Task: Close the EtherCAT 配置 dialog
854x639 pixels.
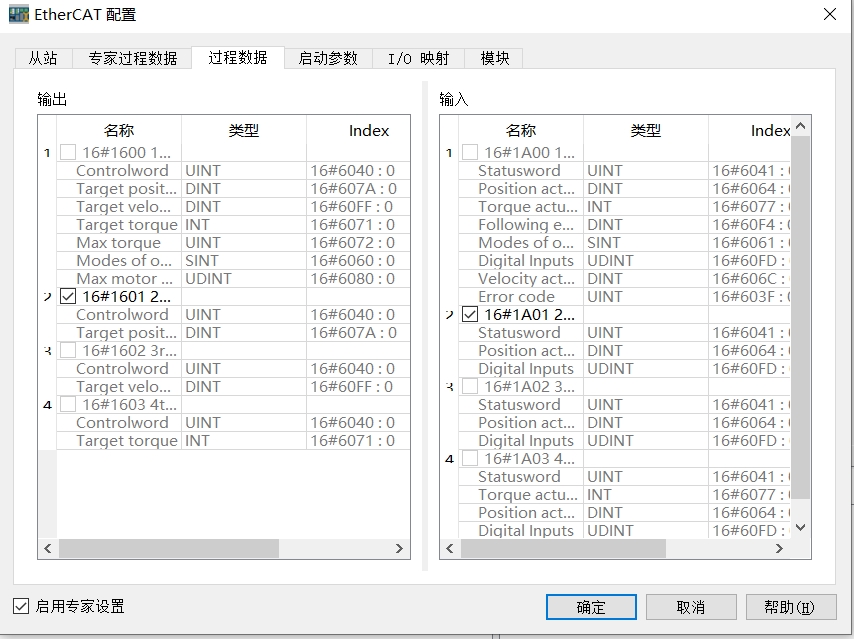Action: point(829,14)
